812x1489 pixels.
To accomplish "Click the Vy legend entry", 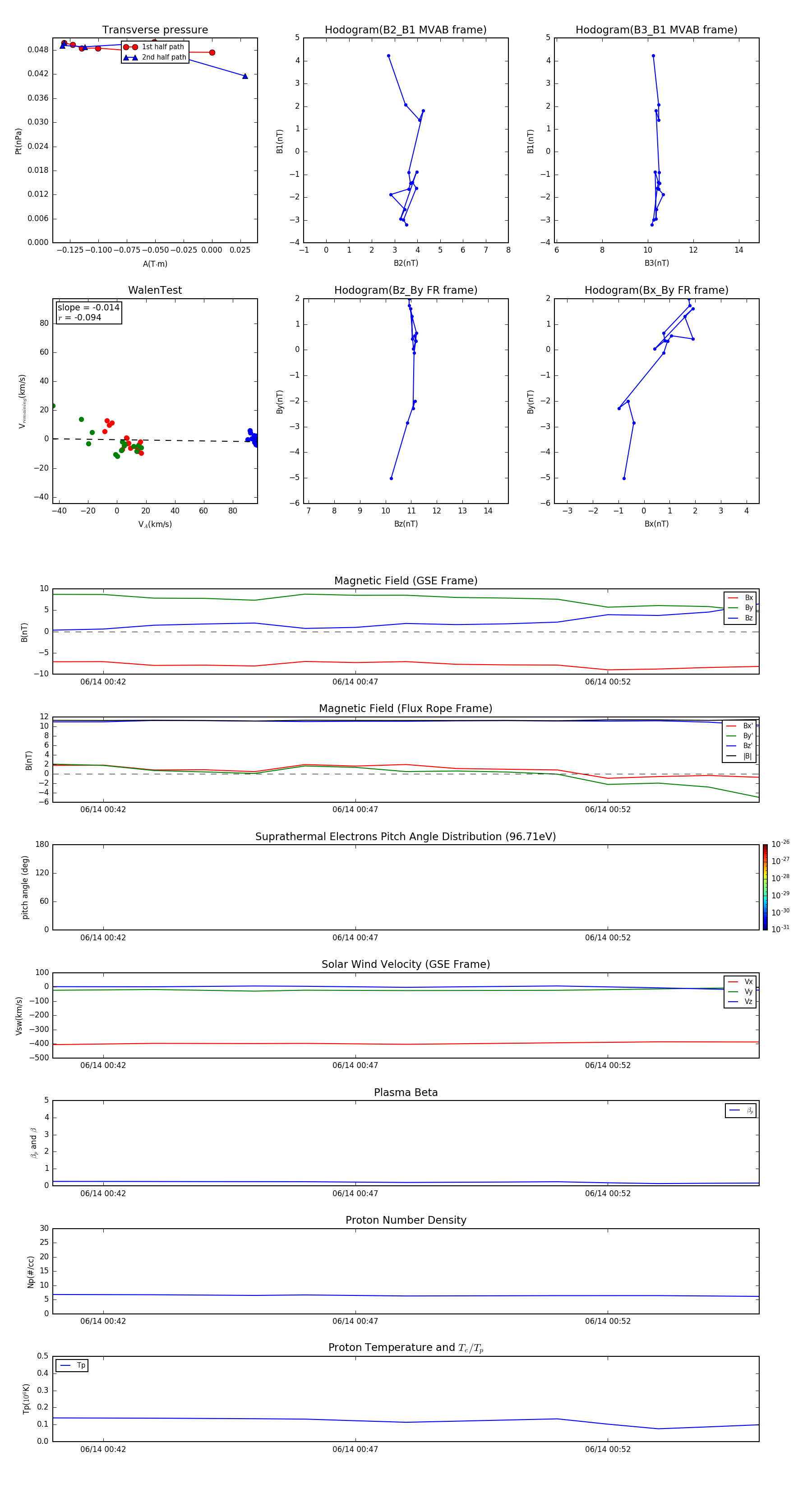I will (740, 991).
